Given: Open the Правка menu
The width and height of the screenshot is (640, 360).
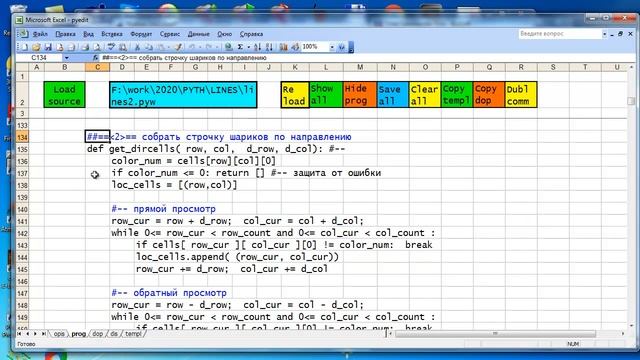Looking at the screenshot, I should tap(65, 34).
